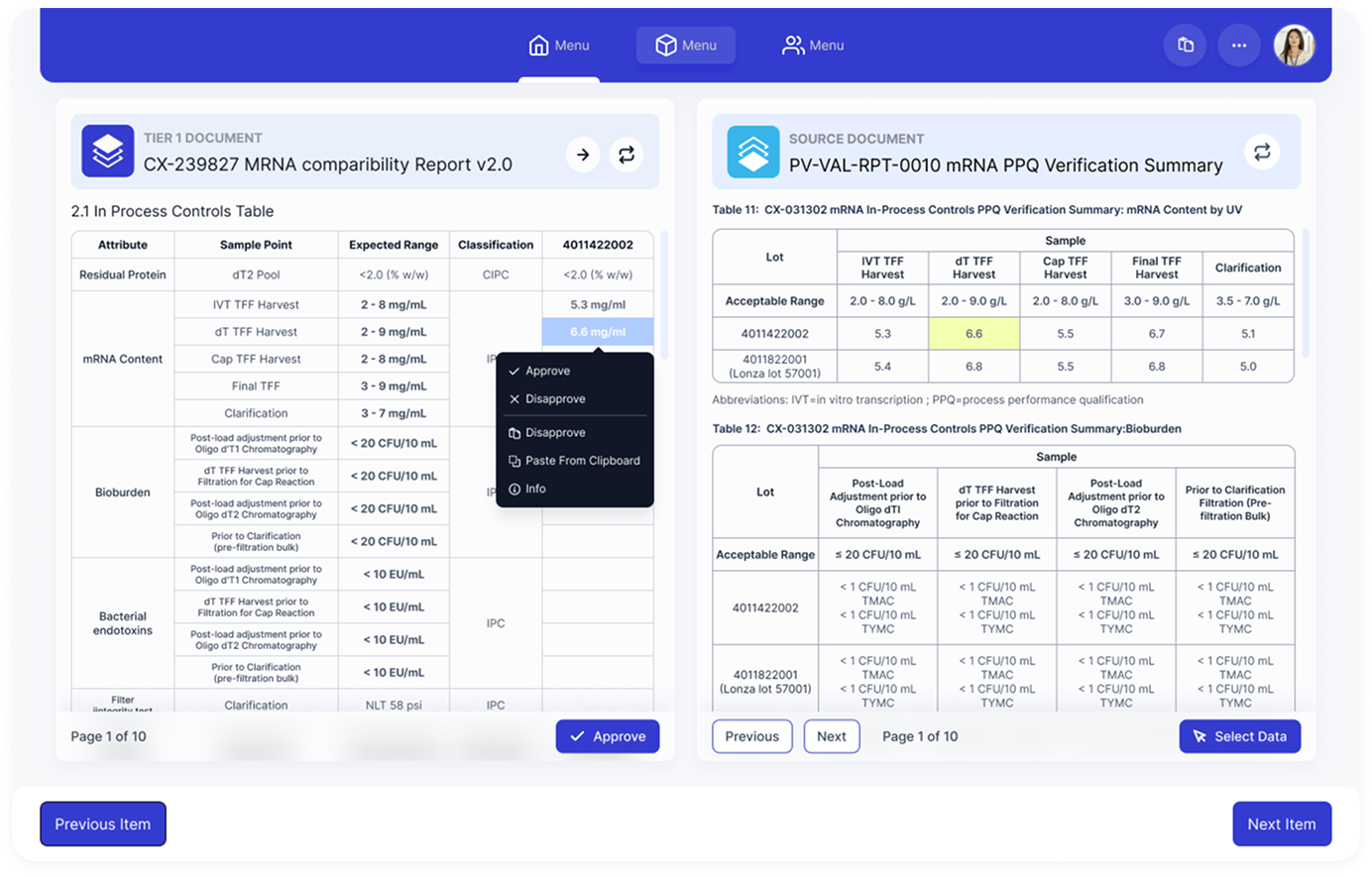Open the users icon Menu tab
The height and width of the screenshot is (877, 1372).
(x=813, y=46)
